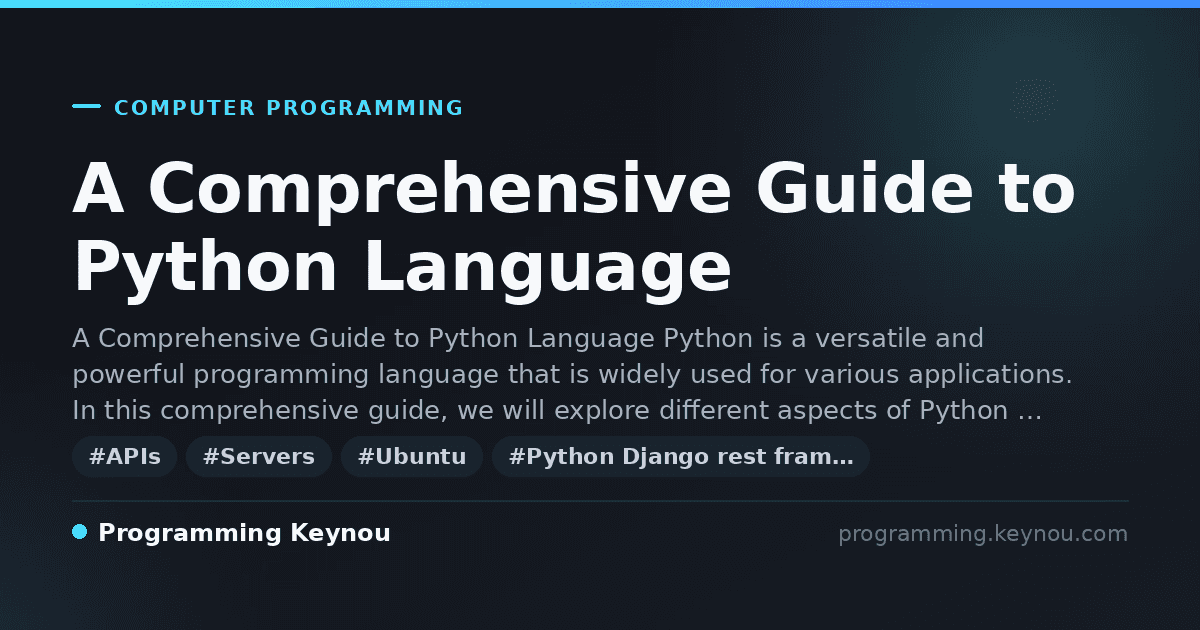Screen dimensions: 1200x630
Task: Click the cyan dot beside Programming Keynou
Action: 80,532
